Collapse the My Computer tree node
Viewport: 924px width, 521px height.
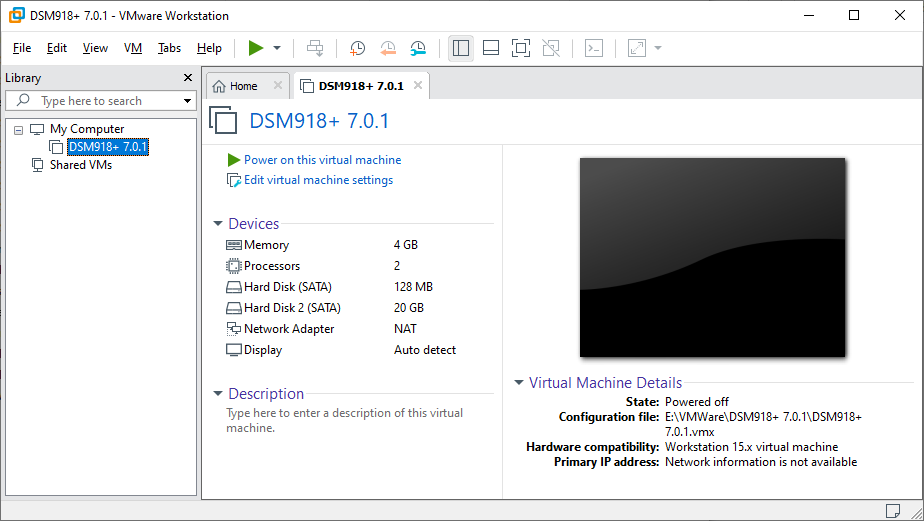pos(19,130)
